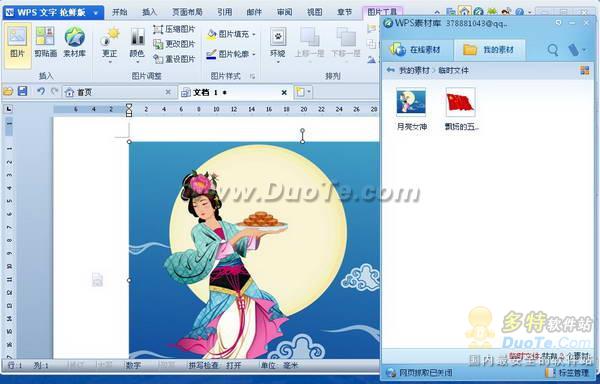600x384 pixels.
Task: Open the 在线素材 tab in WPS素材库
Action: pyautogui.click(x=416, y=50)
